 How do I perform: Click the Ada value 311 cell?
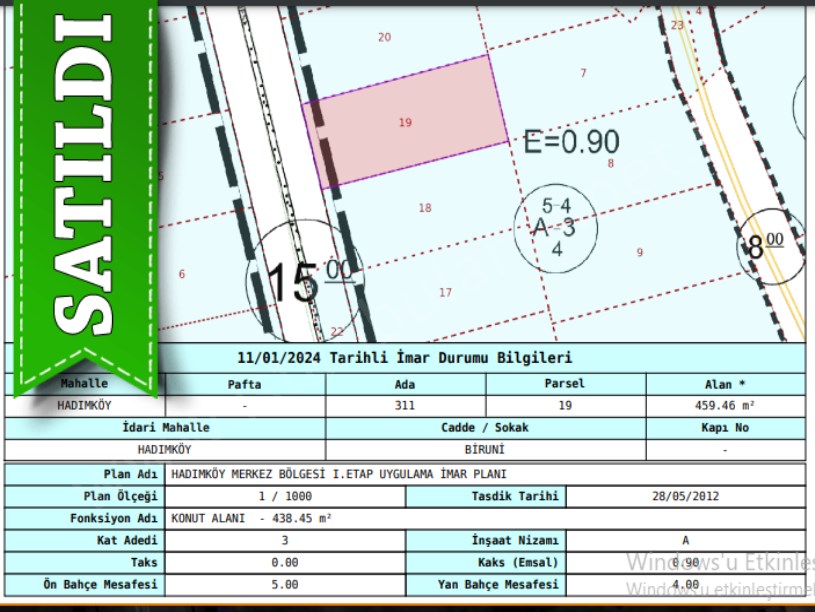click(405, 407)
